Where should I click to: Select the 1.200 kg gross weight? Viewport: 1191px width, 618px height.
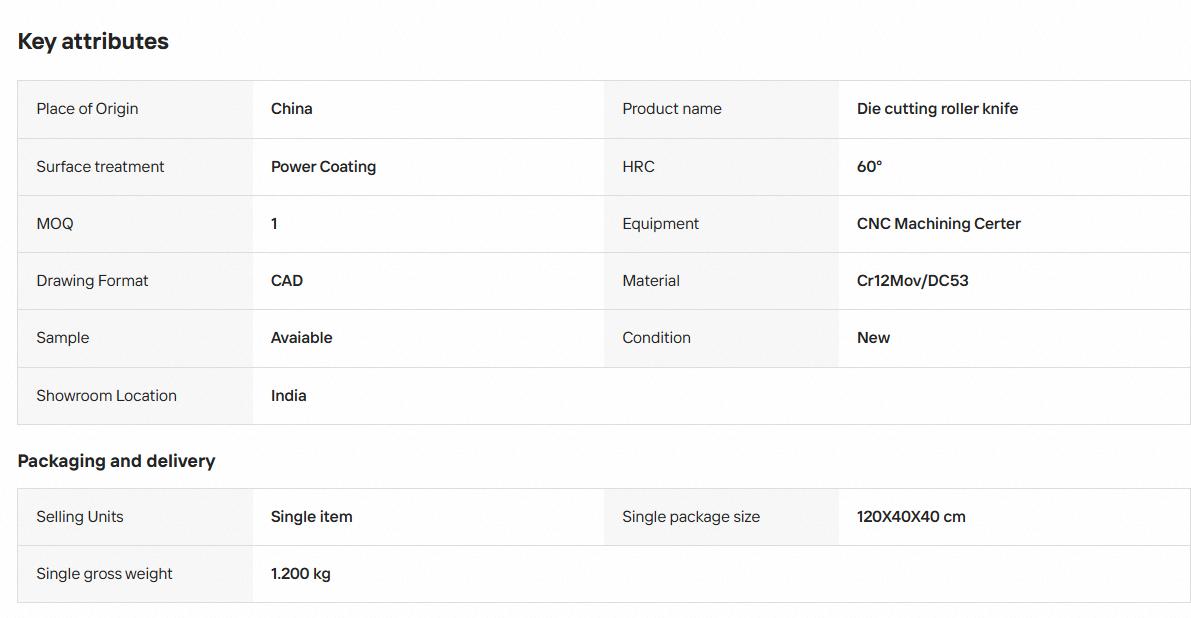click(x=301, y=574)
